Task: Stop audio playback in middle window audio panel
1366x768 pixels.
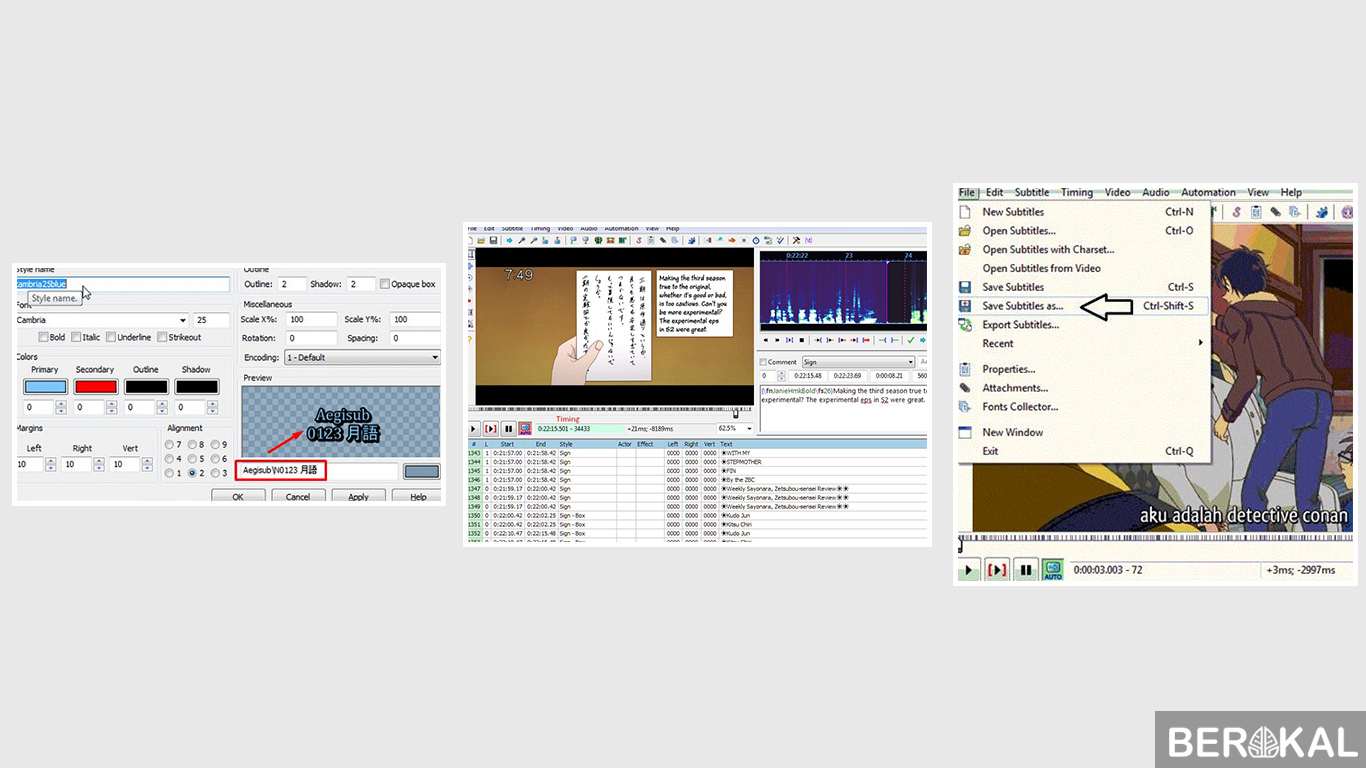Action: tap(802, 340)
